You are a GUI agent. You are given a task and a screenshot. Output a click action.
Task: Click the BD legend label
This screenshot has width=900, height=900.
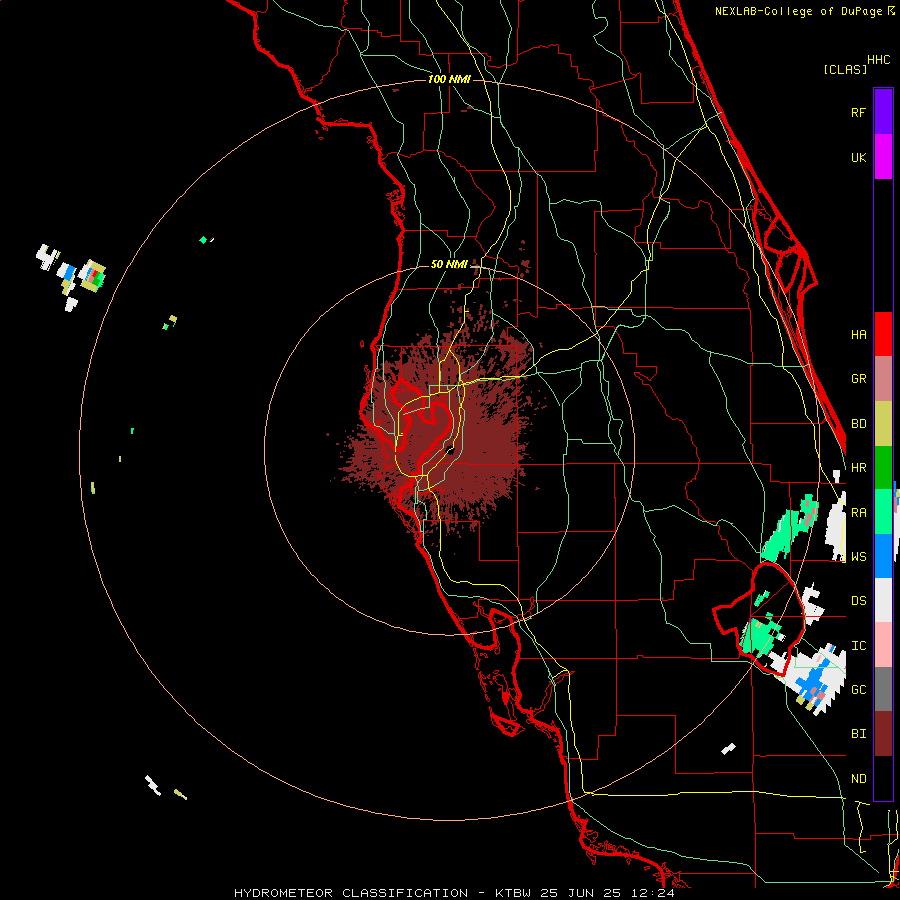(858, 424)
